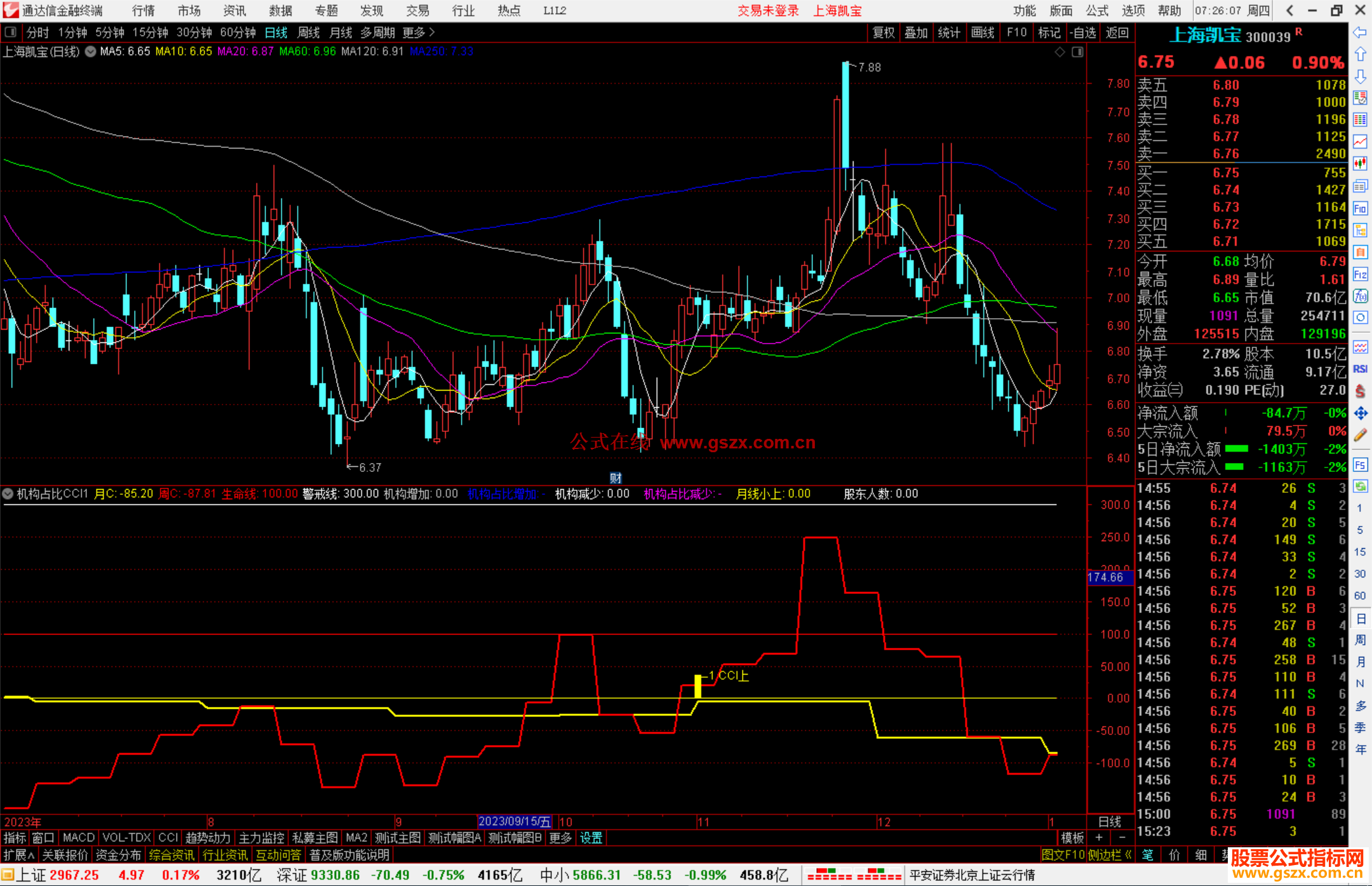
Task: Select the MACD indicator tab
Action: [79, 838]
